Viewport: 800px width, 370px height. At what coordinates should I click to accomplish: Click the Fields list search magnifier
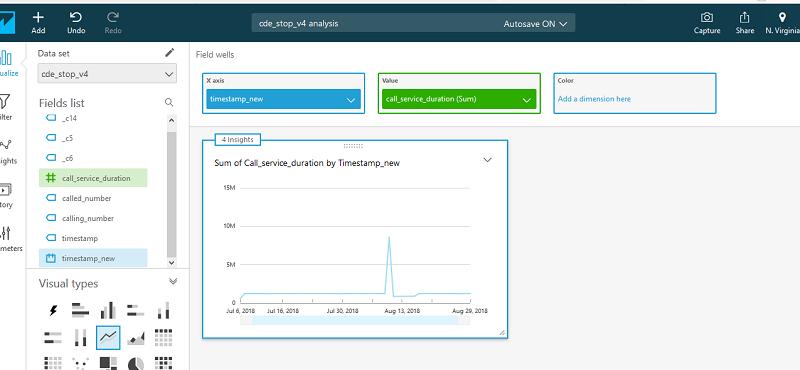coord(169,103)
